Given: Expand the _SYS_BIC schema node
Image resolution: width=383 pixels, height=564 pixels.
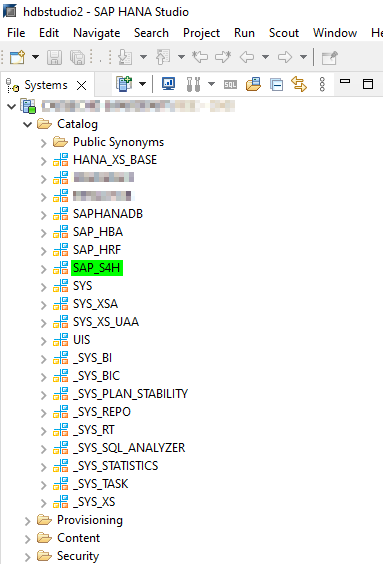Looking at the screenshot, I should pos(44,377).
